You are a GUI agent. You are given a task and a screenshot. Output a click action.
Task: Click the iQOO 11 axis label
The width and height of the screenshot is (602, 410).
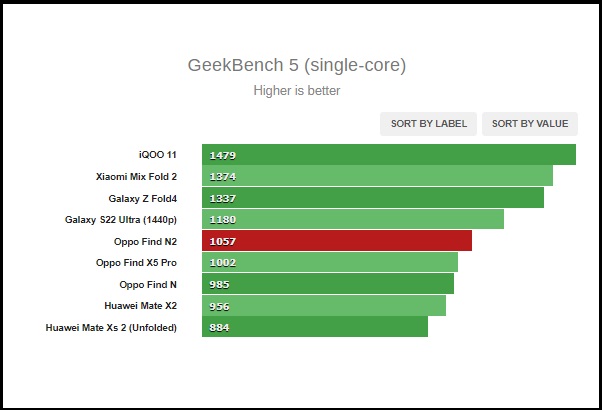click(x=158, y=155)
